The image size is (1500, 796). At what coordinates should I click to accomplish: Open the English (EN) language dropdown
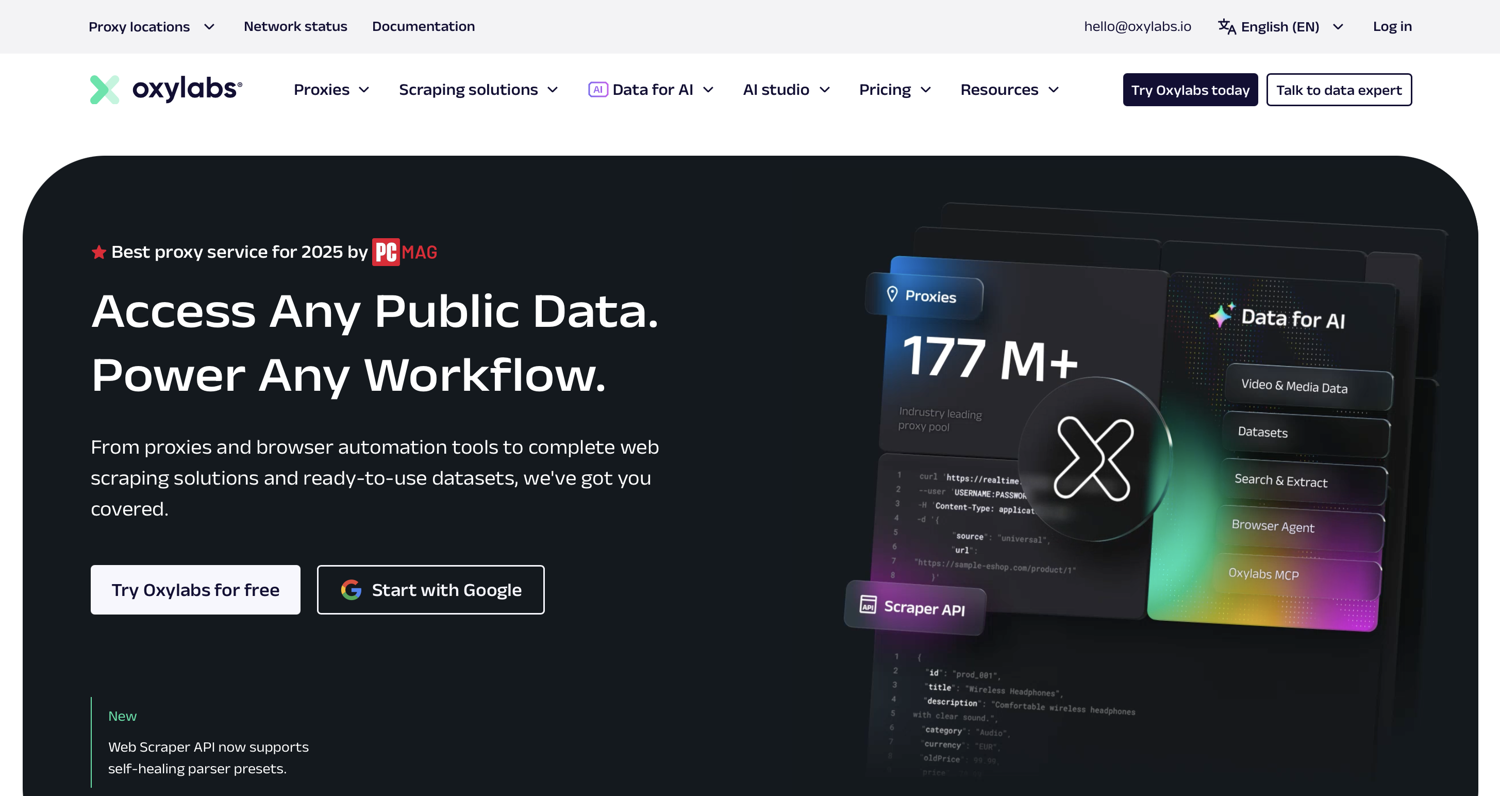tap(1280, 27)
